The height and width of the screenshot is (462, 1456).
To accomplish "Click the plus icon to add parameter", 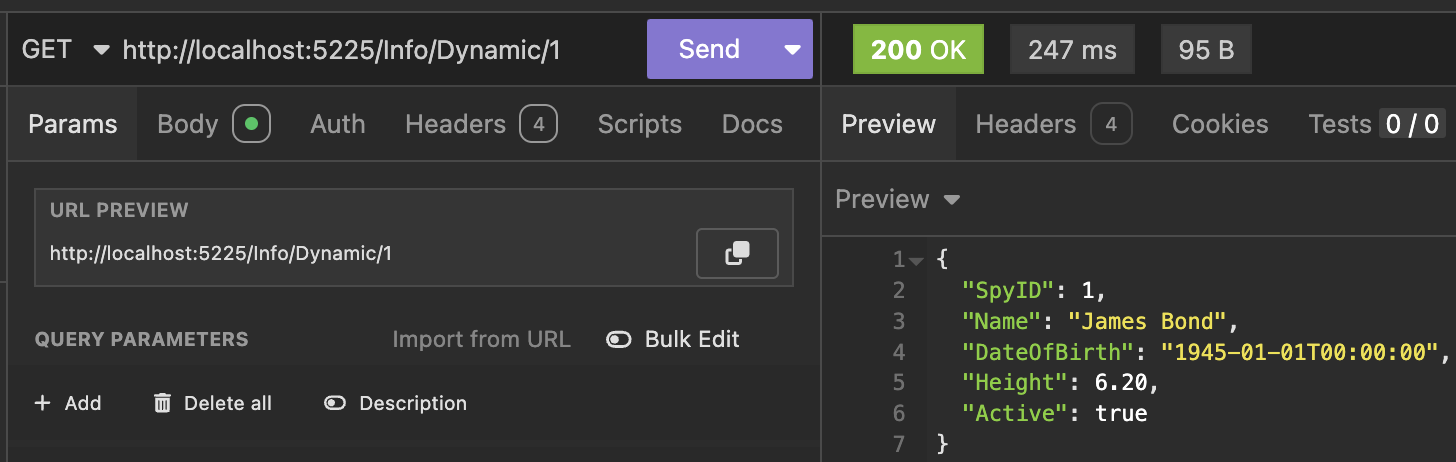I will tap(42, 403).
